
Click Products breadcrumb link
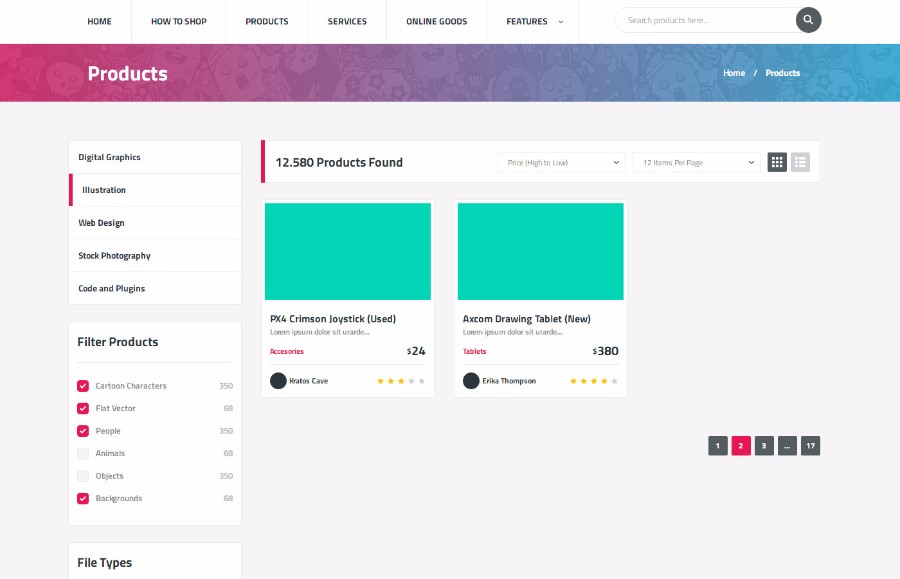point(783,73)
